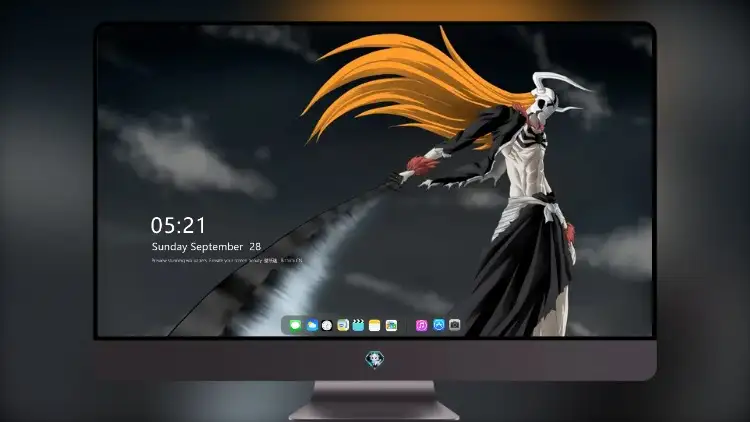
Task: Launch the pink Music app in dock
Action: 421,325
